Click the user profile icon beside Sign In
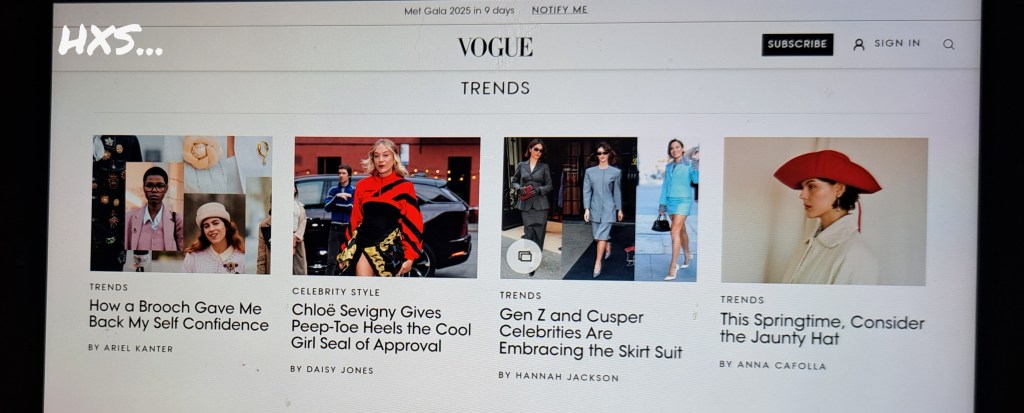Viewport: 1024px width, 413px height. [x=859, y=44]
